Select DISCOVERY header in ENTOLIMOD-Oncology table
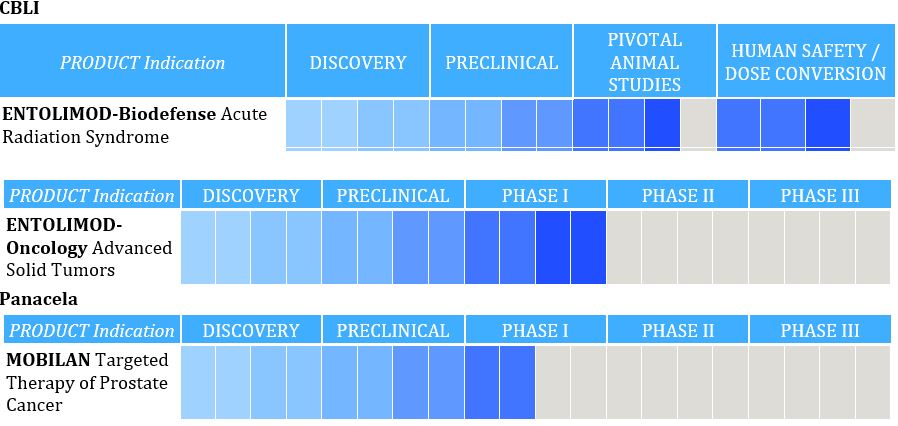The height and width of the screenshot is (426, 898). point(251,195)
